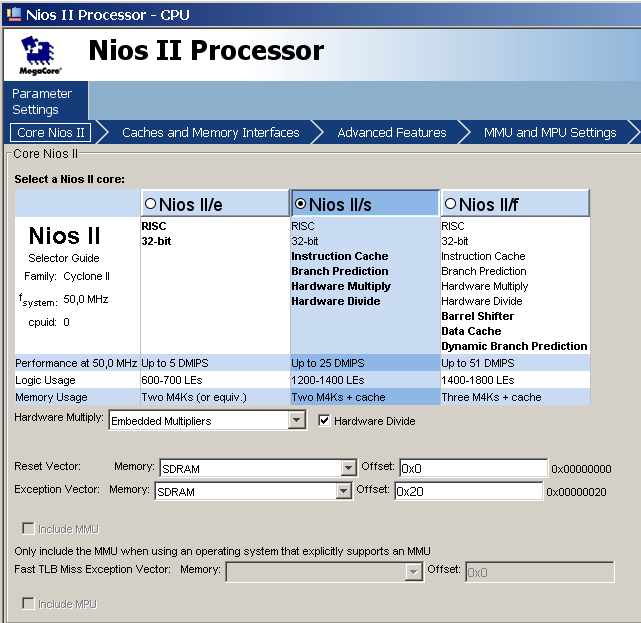Click the Reset Vector Offset field
Screen dimensions: 641x623
tap(473, 468)
